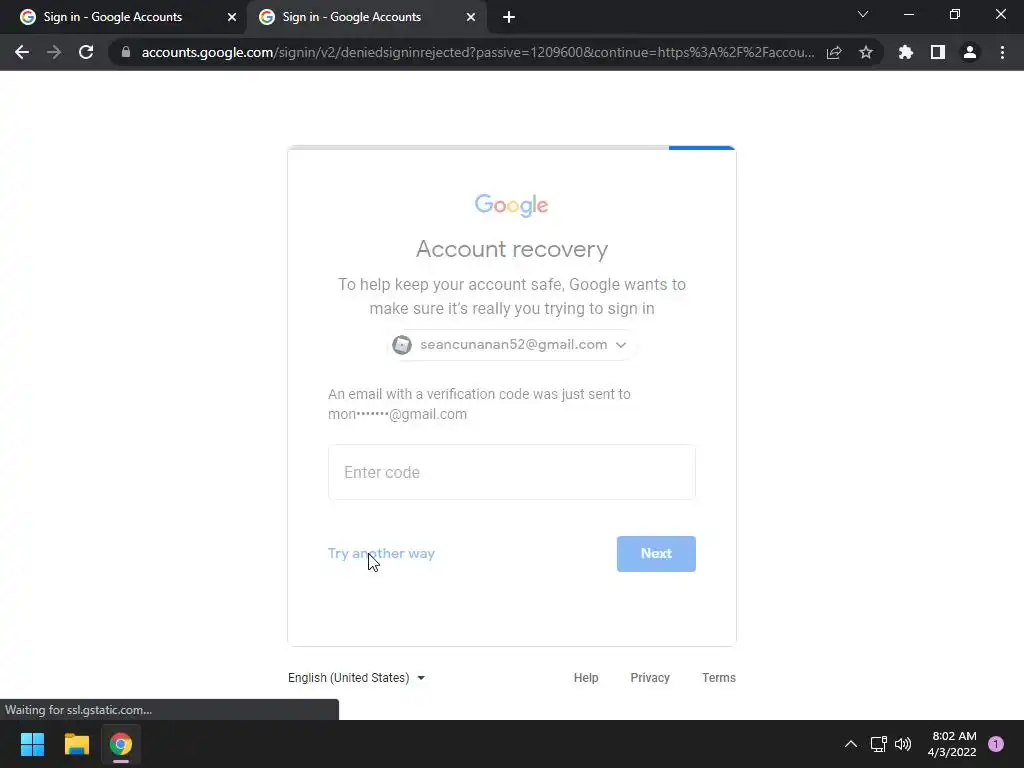Open the Chrome three-dot menu
The height and width of the screenshot is (768, 1024).
tap(1002, 52)
